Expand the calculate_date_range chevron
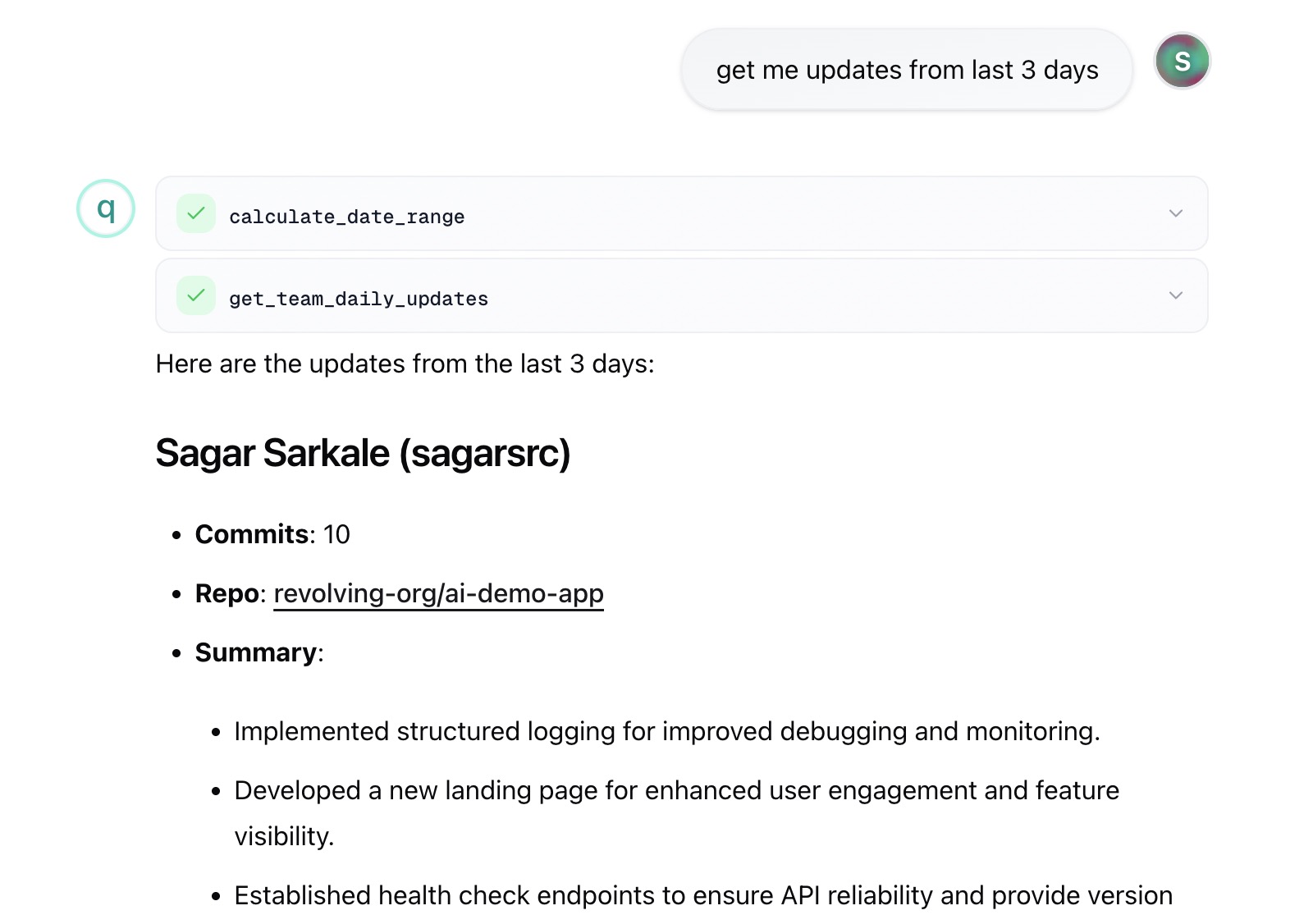Viewport: 1313px width, 924px height. click(1175, 213)
